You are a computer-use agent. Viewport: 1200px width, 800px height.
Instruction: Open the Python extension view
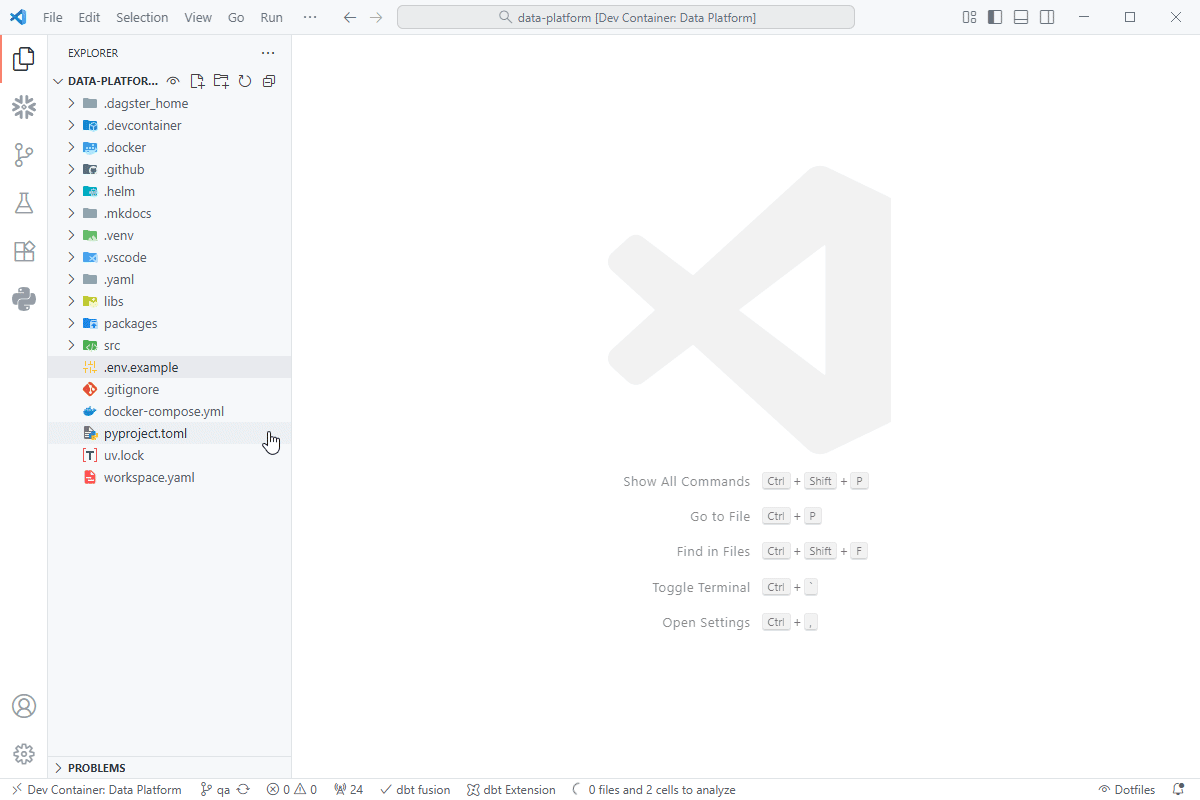24,299
